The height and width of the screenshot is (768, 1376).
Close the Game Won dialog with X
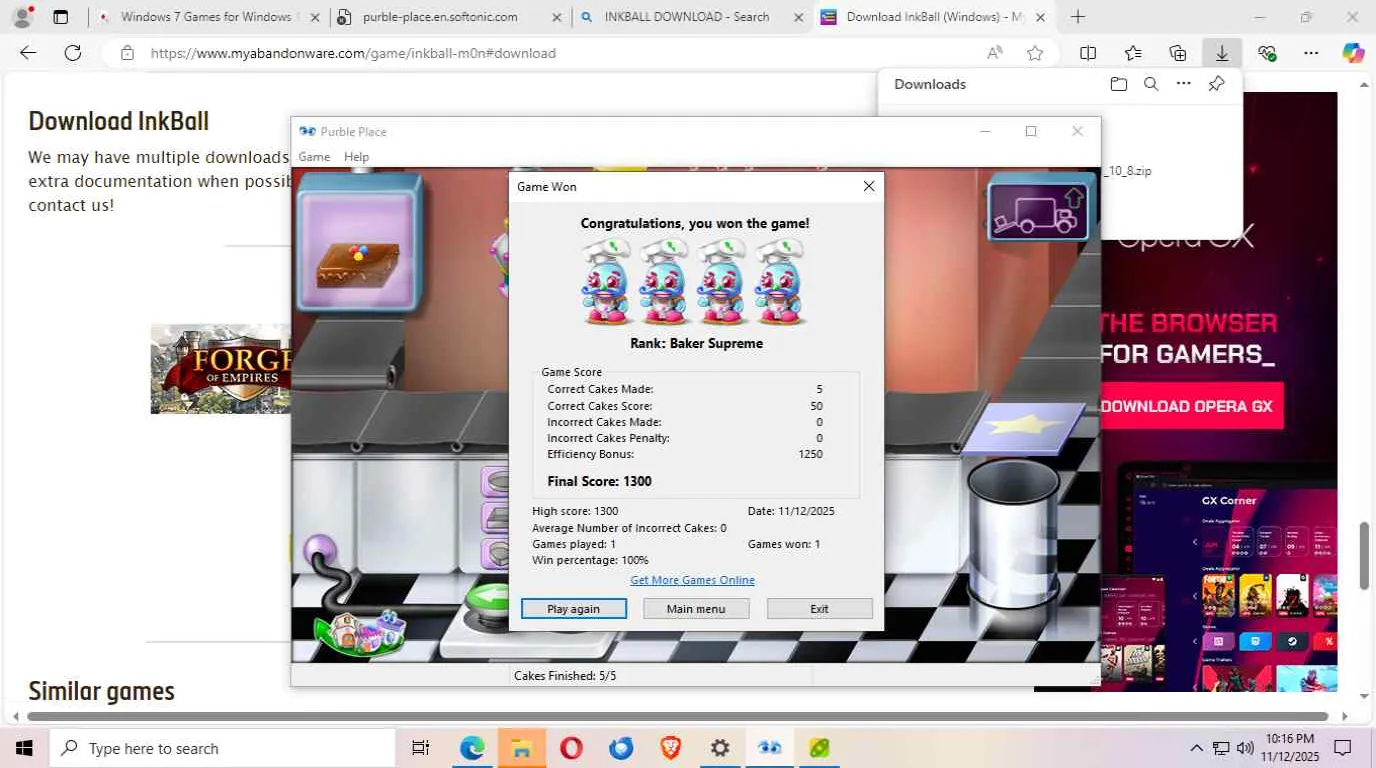(x=869, y=186)
